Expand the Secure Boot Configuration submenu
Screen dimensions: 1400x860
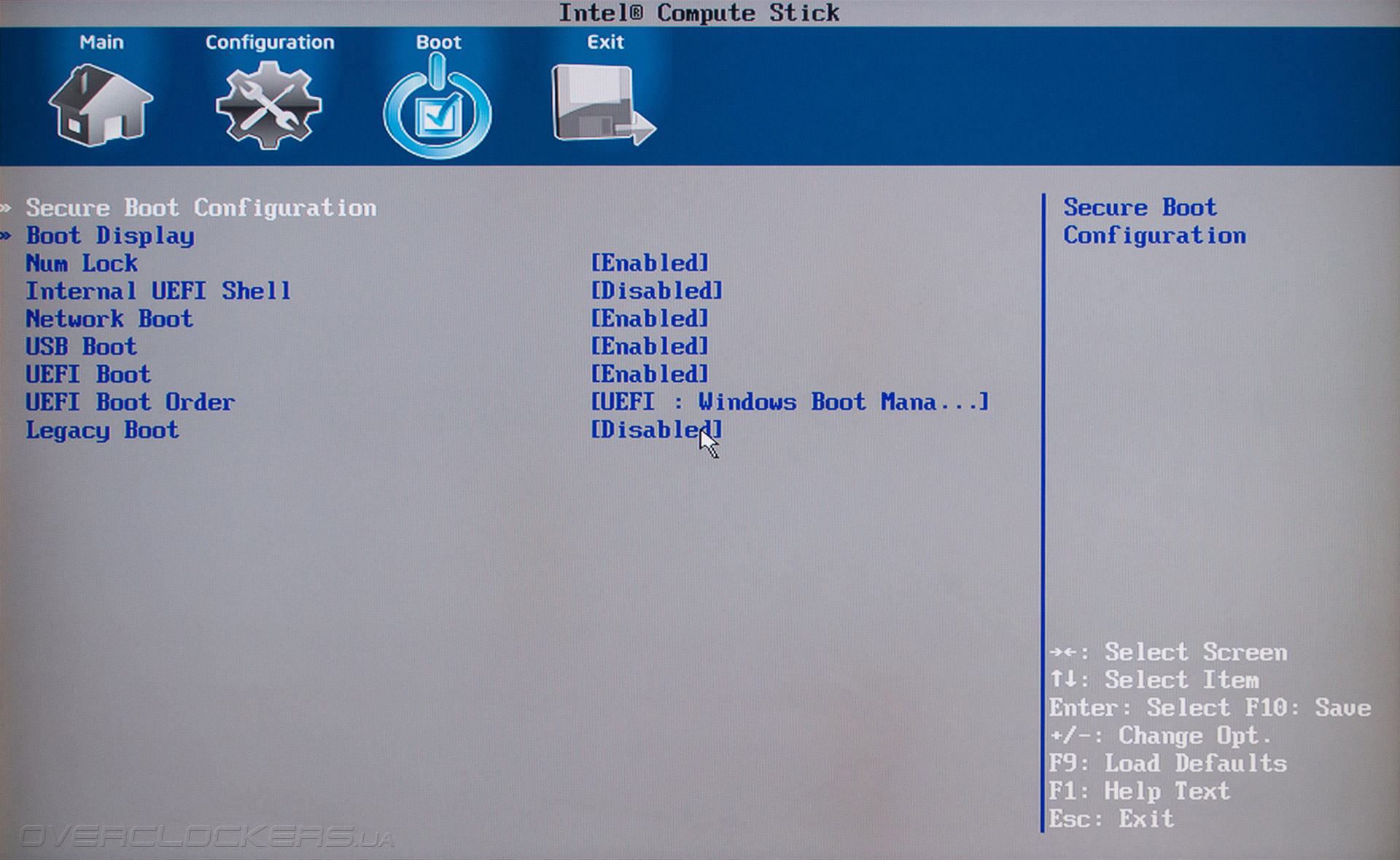201,208
